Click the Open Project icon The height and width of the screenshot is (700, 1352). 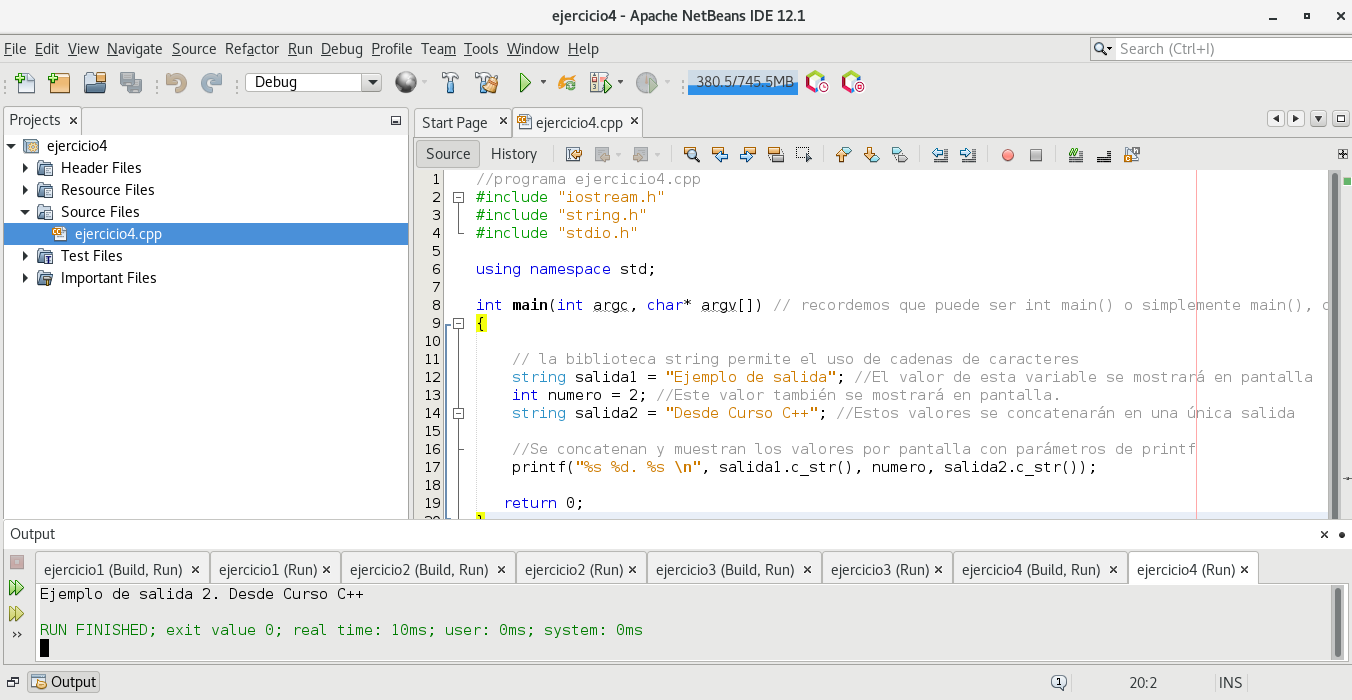(x=95, y=83)
